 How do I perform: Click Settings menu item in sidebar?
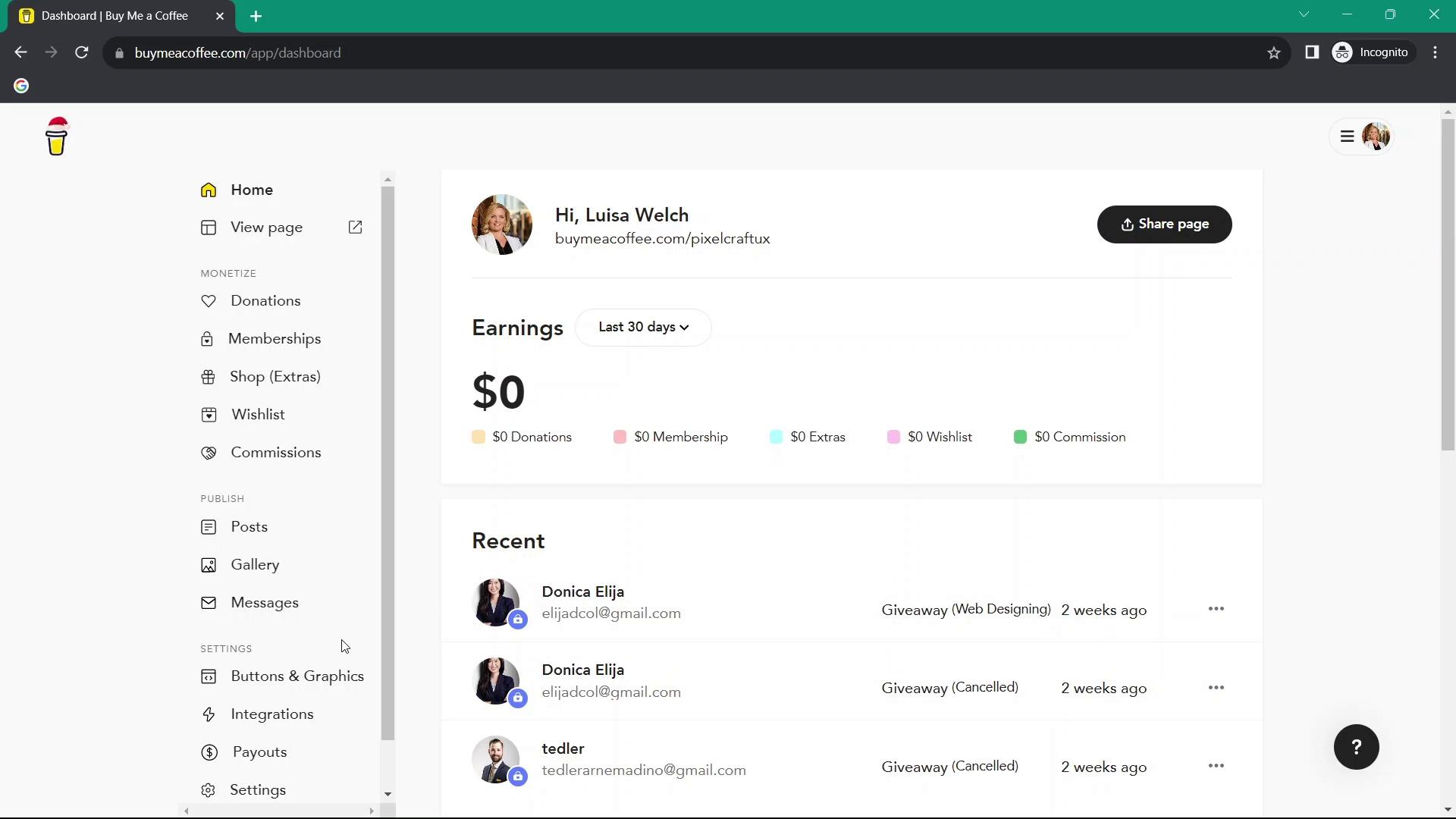point(258,790)
